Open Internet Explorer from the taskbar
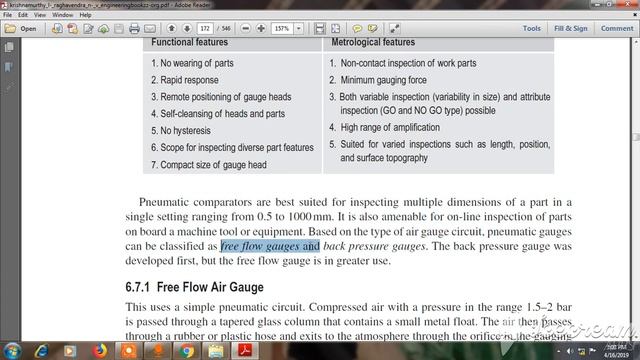 [x=41, y=351]
